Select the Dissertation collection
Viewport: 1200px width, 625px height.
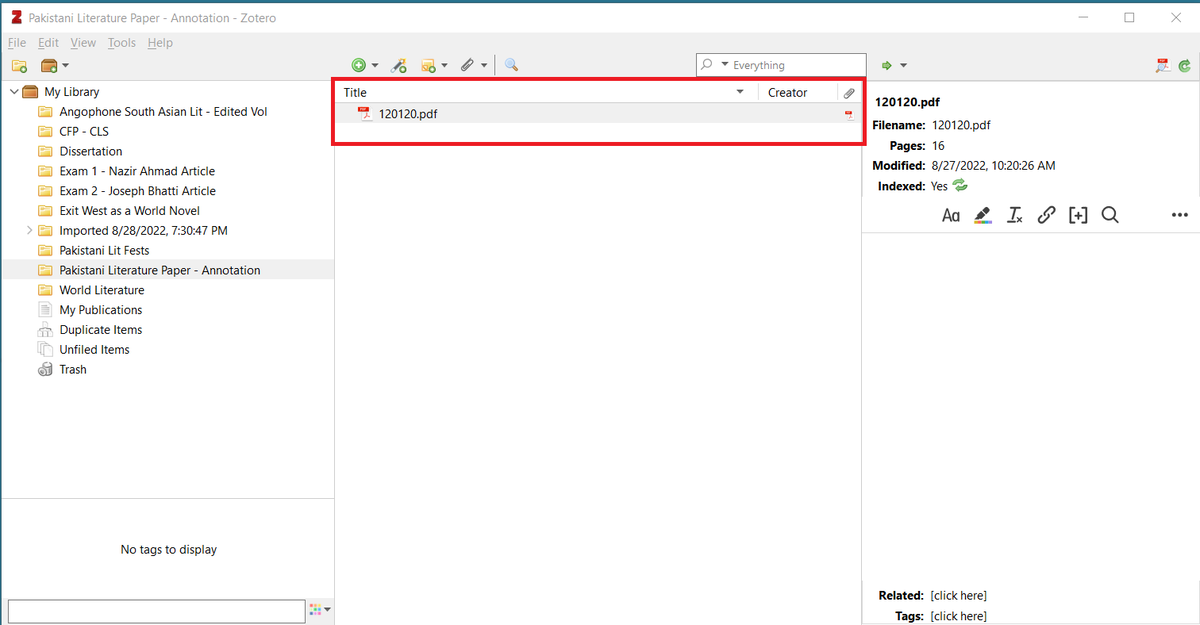[90, 152]
